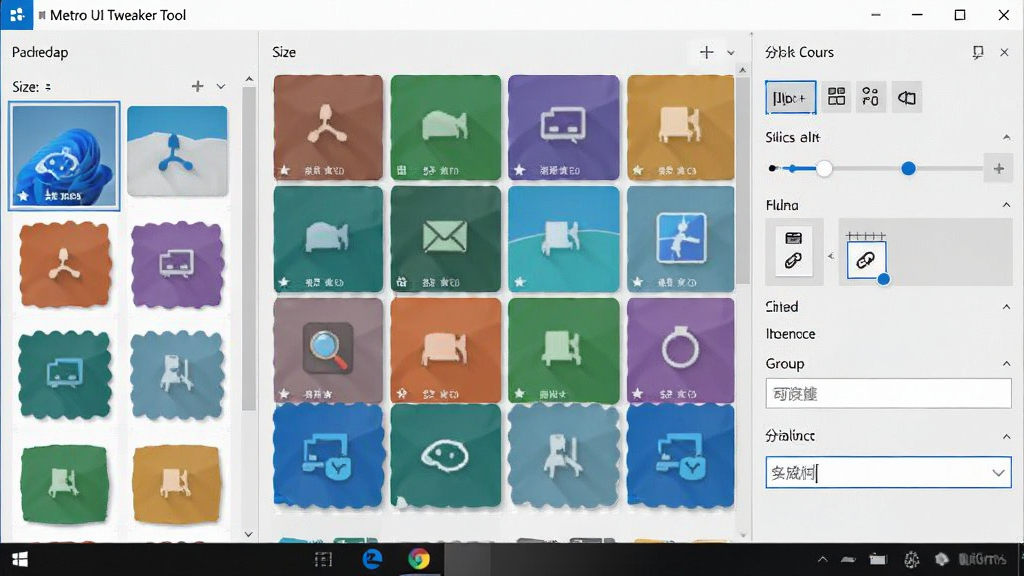This screenshot has width=1024, height=576.
Task: Select the purple monitor tile in Size grid
Action: 564,127
